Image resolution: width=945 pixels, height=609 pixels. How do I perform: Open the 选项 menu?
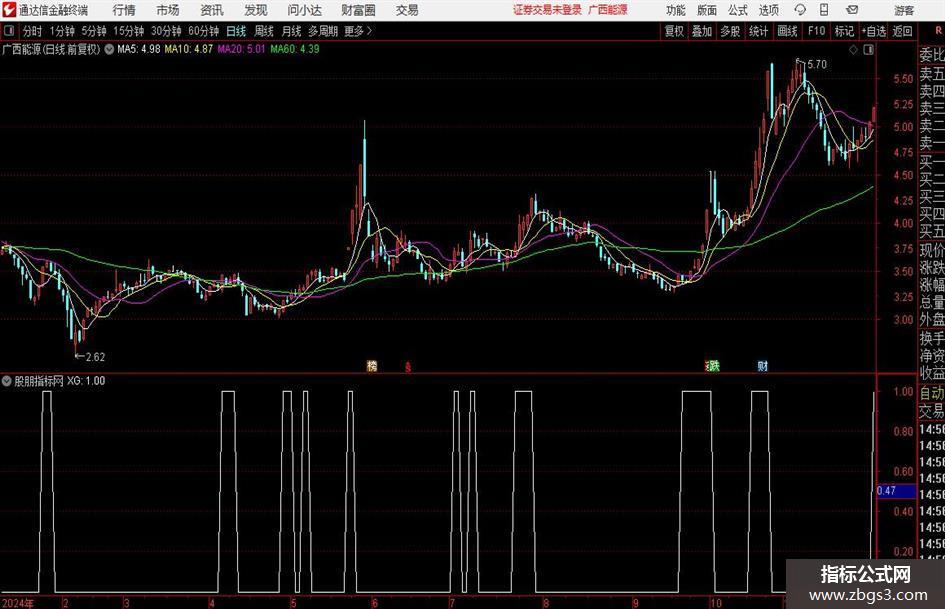[768, 10]
